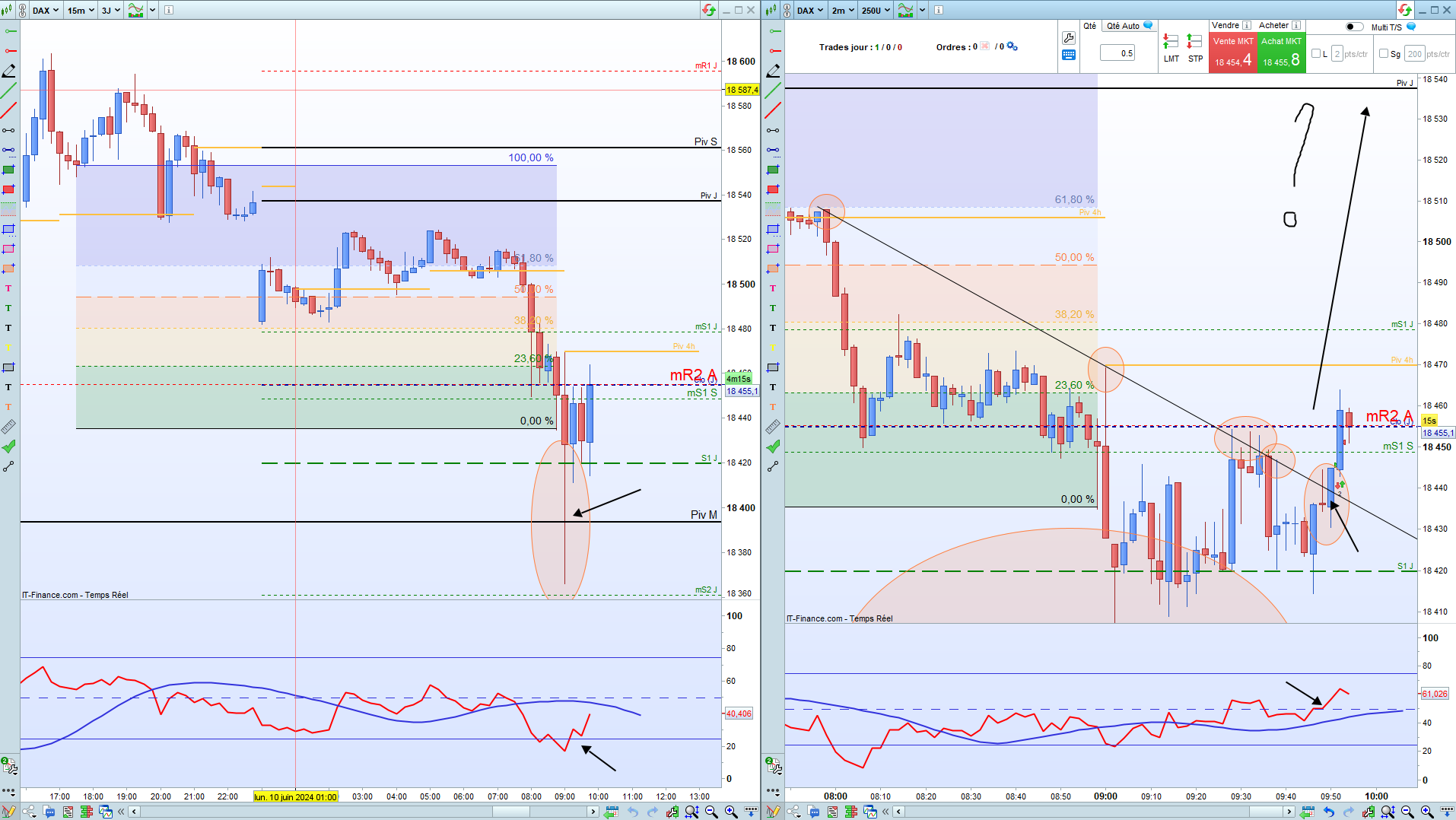The height and width of the screenshot is (820, 1456).
Task: Click info icon in right 2m chart header
Action: click(939, 10)
